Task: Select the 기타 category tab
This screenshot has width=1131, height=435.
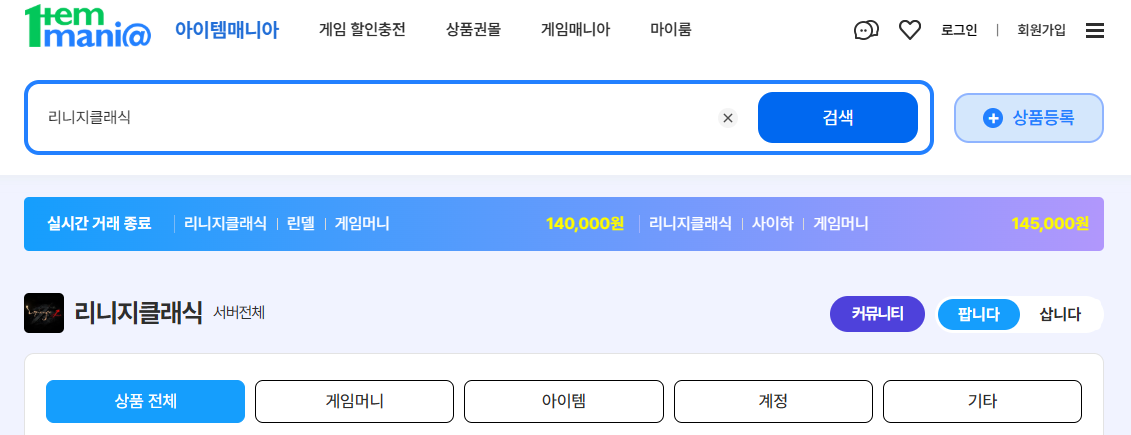Action: coord(982,401)
